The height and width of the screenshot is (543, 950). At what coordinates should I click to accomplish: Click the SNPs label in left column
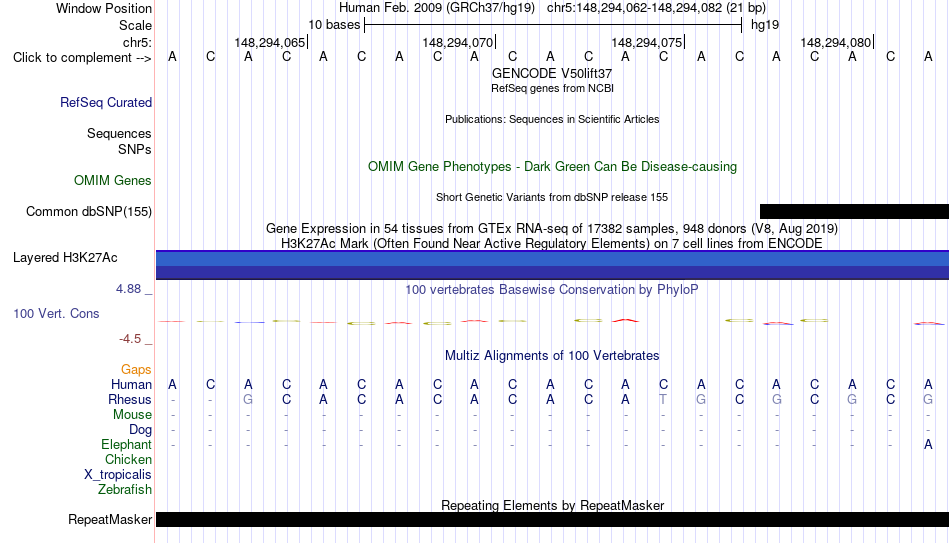135,149
